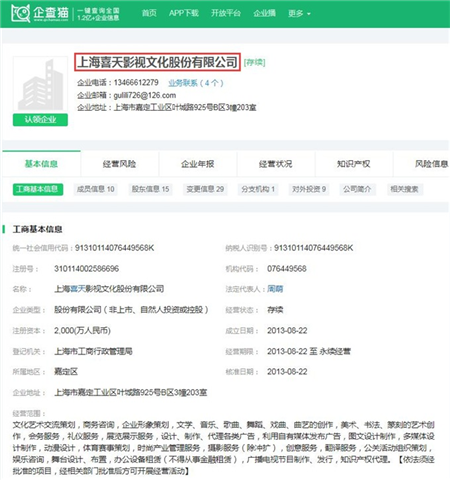The image size is (450, 480).
Task: Expand the 更多 dropdown menu
Action: tap(299, 13)
